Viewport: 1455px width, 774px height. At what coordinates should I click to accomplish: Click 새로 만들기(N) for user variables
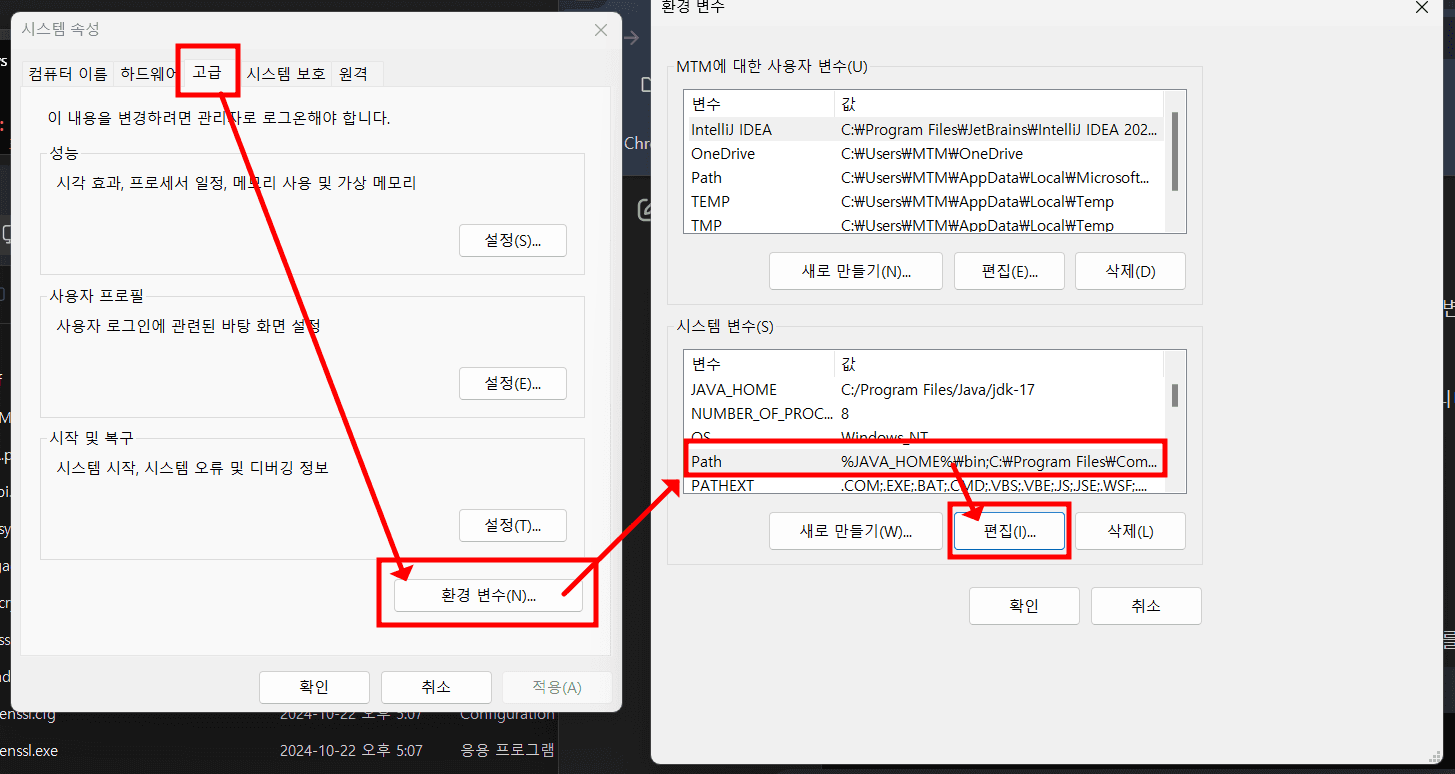[x=855, y=271]
